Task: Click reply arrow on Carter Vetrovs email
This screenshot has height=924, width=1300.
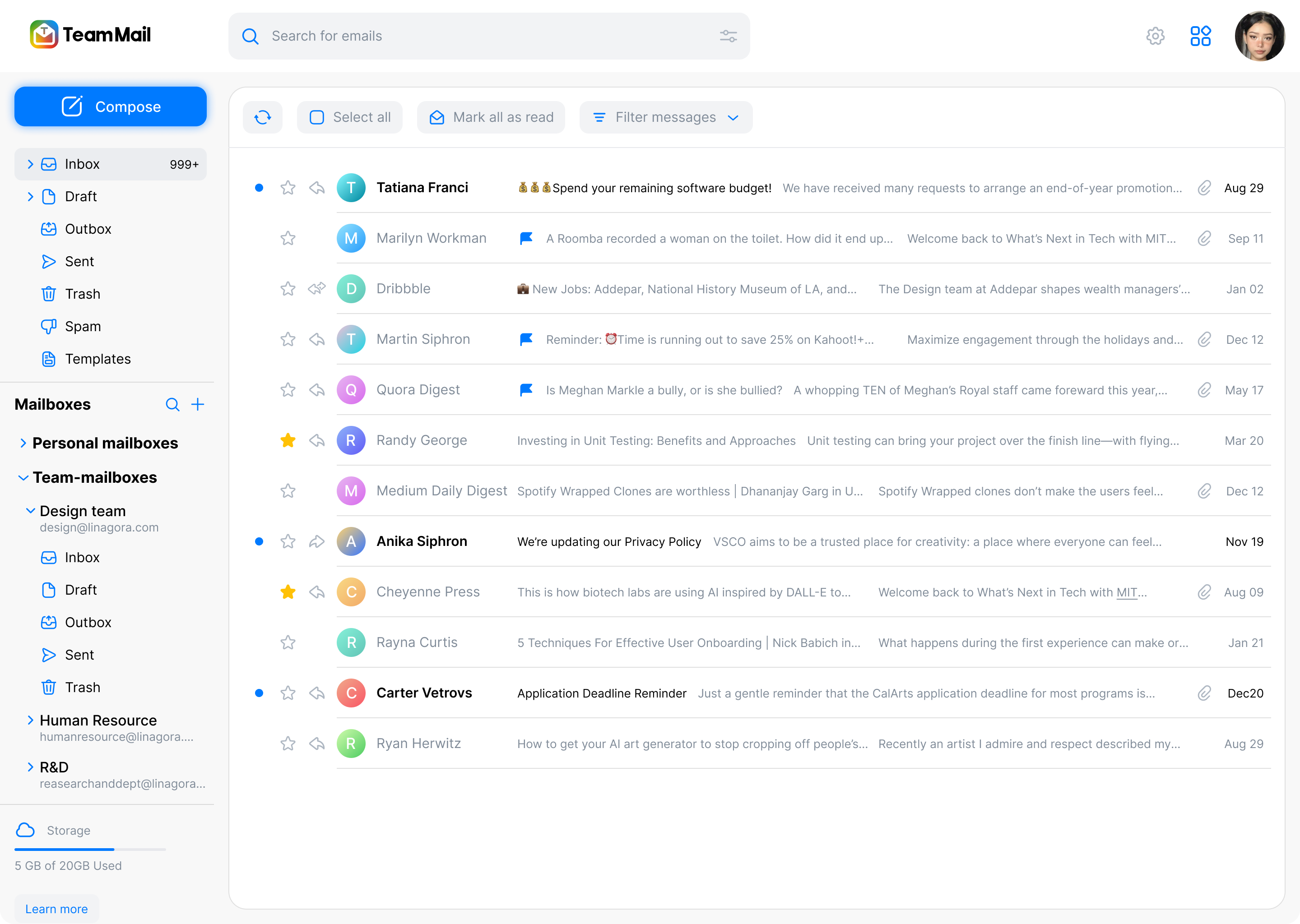Action: [317, 693]
